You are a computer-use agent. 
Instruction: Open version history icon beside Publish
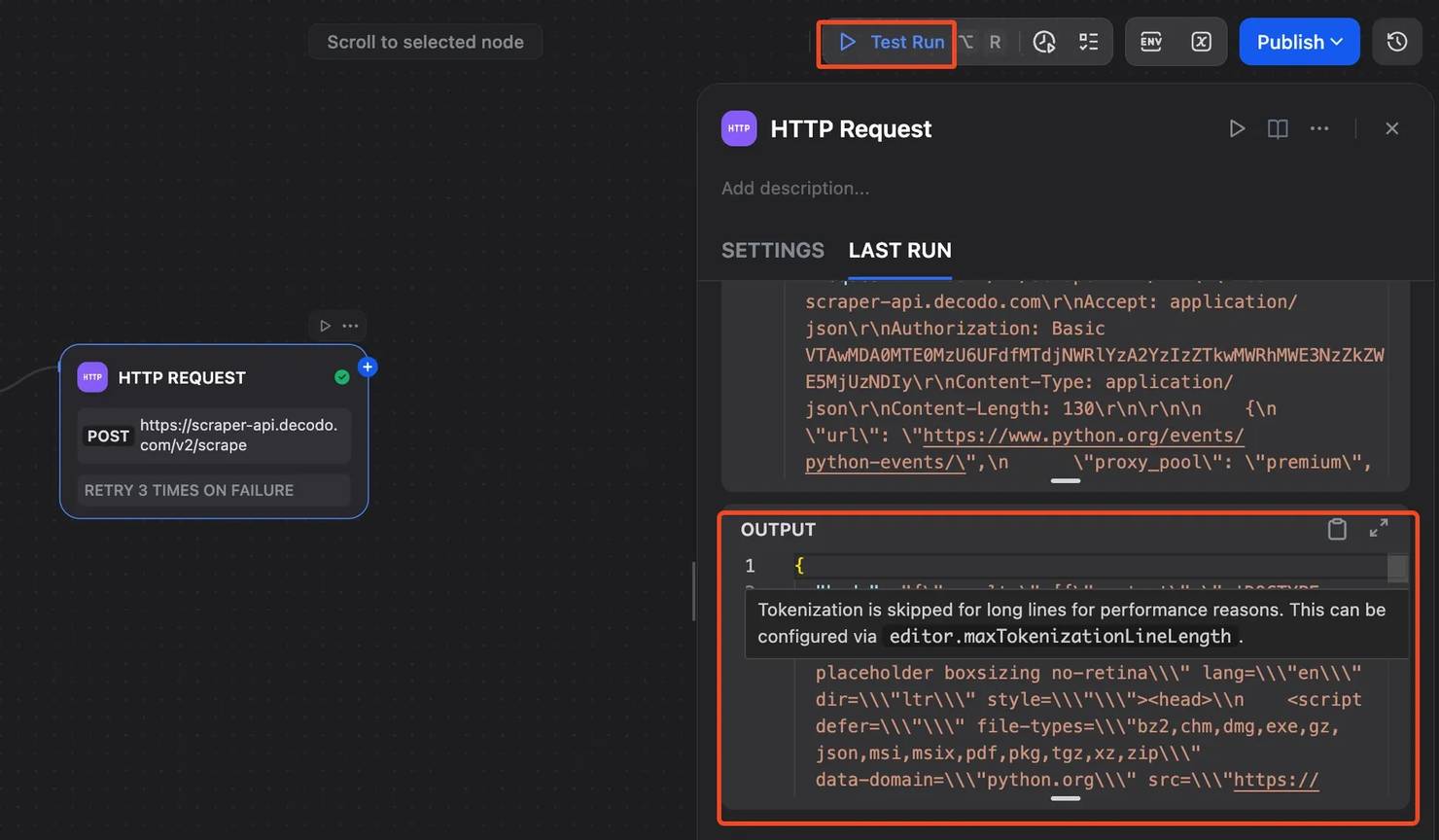[1397, 42]
